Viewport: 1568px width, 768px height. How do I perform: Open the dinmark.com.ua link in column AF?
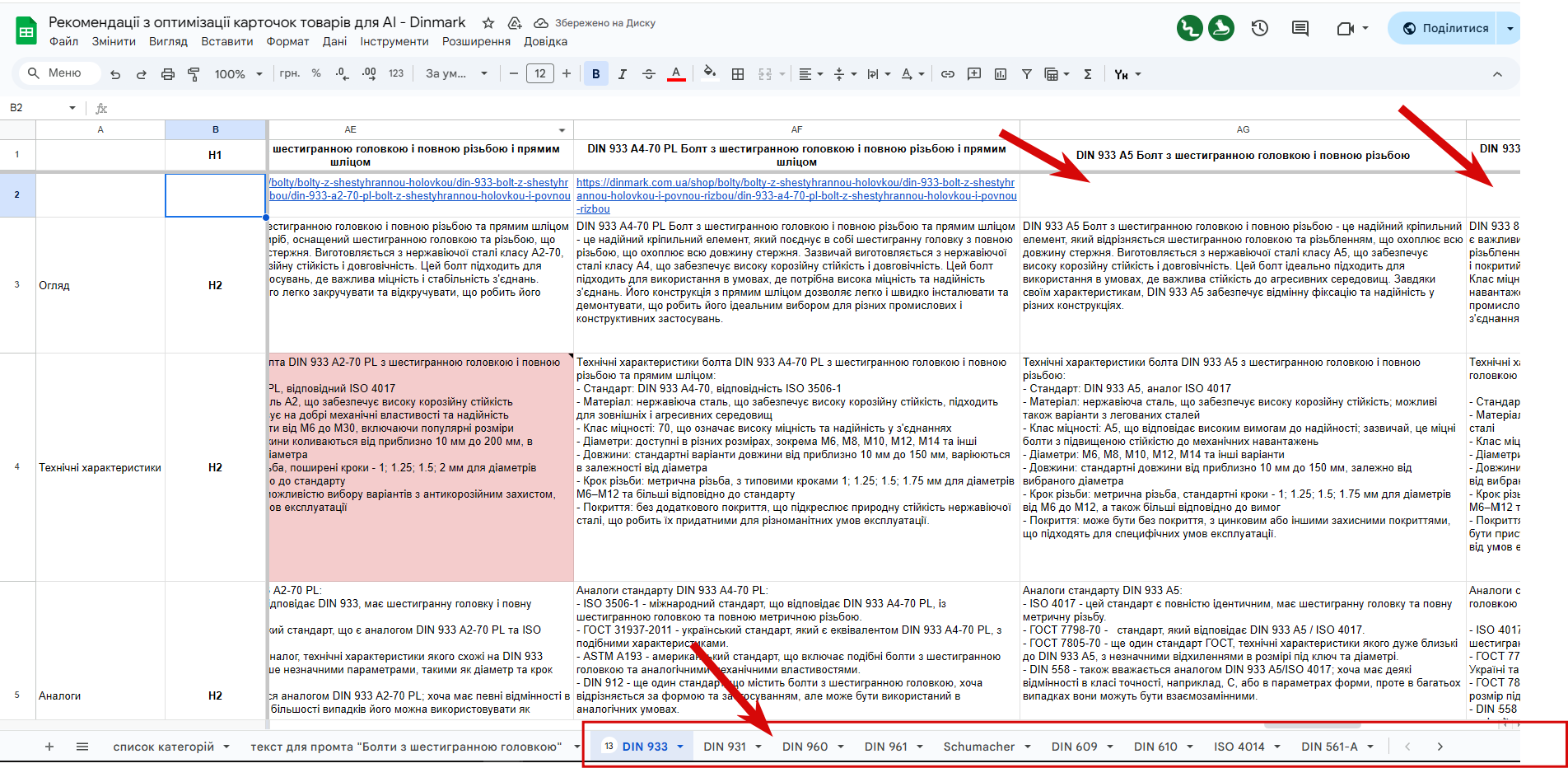[x=796, y=195]
